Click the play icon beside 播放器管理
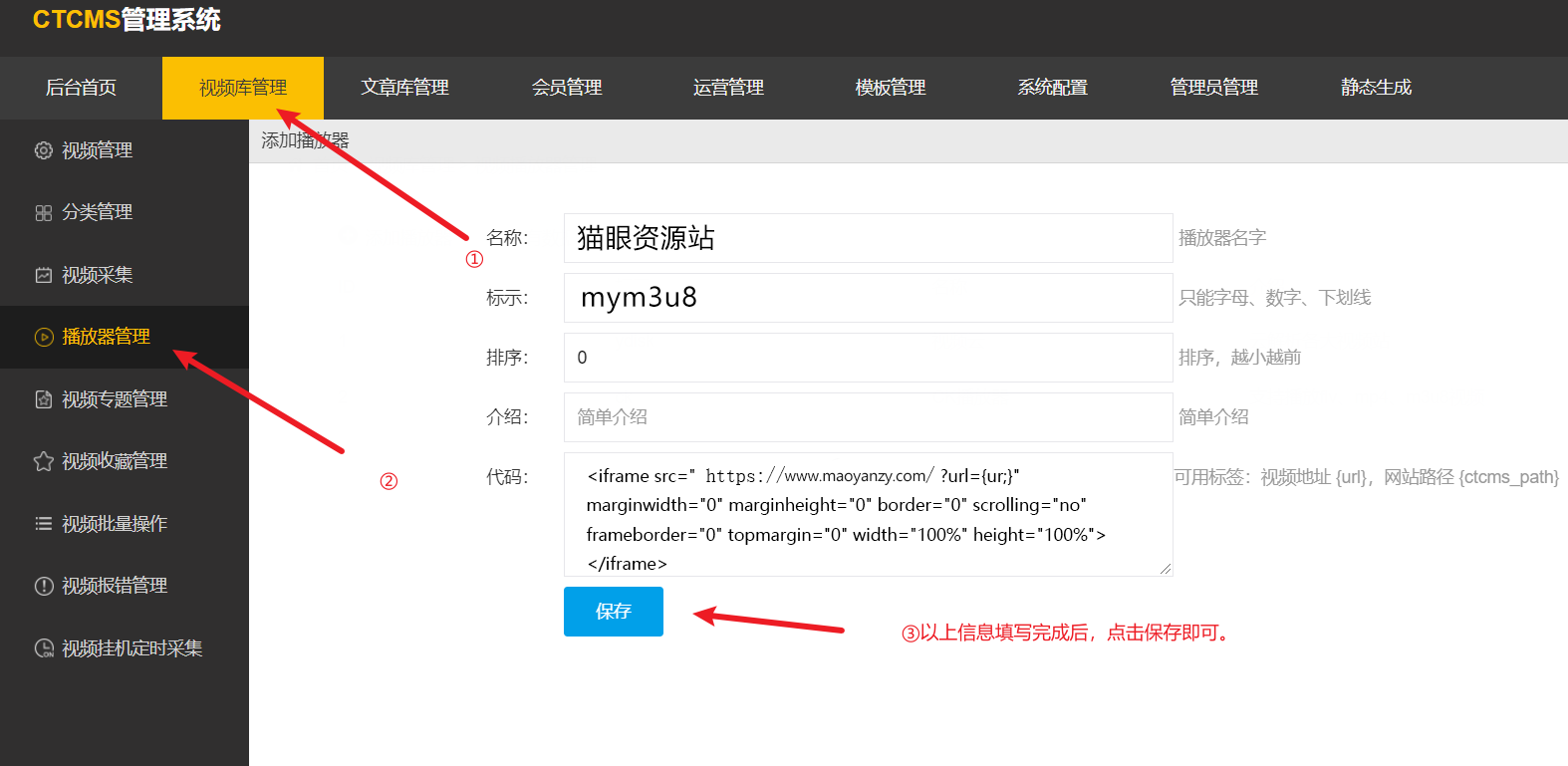 pyautogui.click(x=43, y=337)
